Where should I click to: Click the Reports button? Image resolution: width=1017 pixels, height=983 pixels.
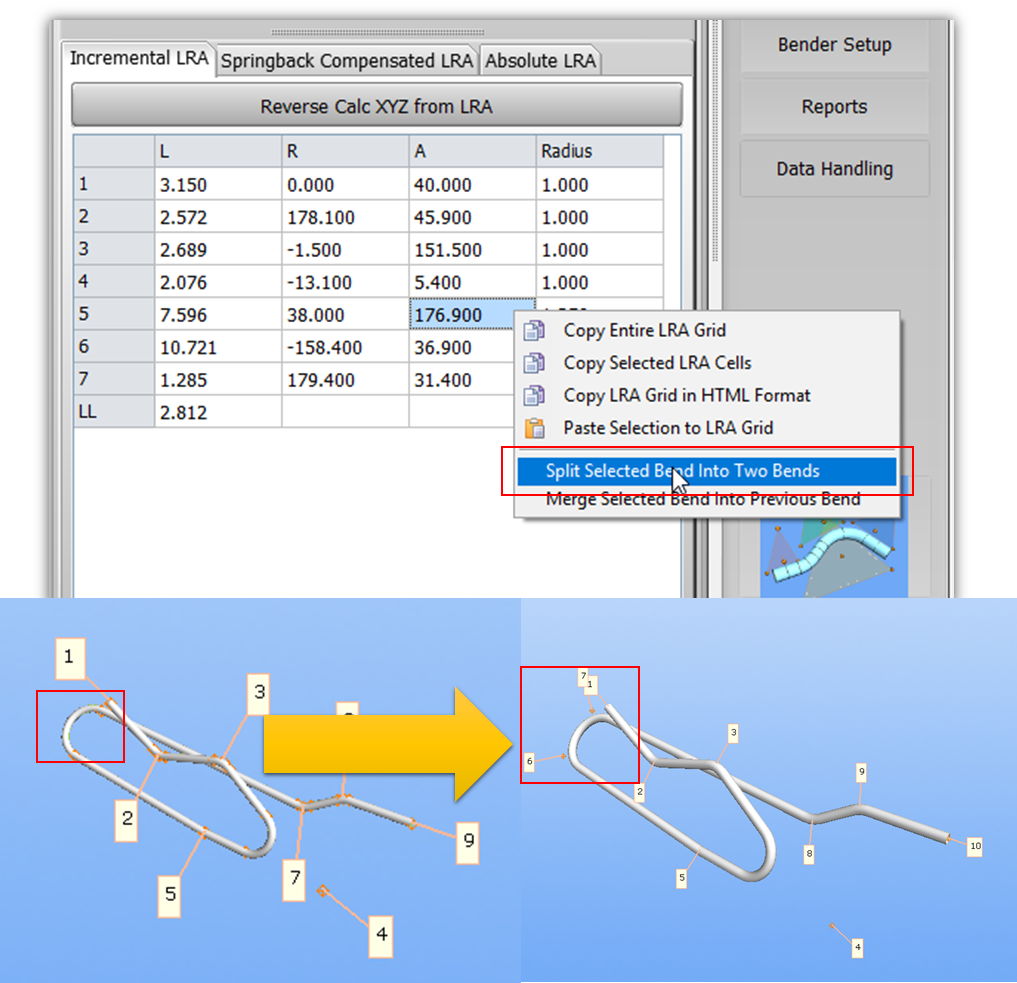click(x=834, y=107)
